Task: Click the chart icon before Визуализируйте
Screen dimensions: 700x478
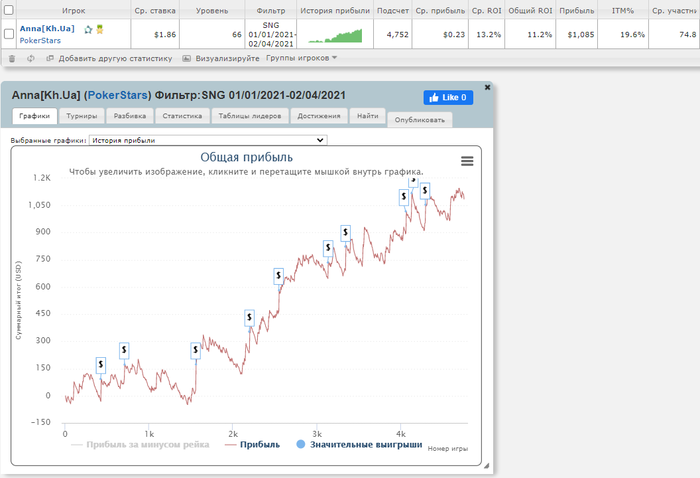Action: [187, 58]
